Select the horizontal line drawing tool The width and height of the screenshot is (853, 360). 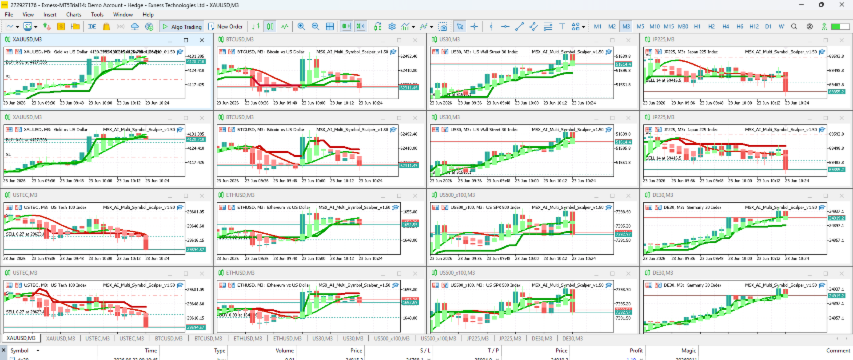(x=505, y=26)
